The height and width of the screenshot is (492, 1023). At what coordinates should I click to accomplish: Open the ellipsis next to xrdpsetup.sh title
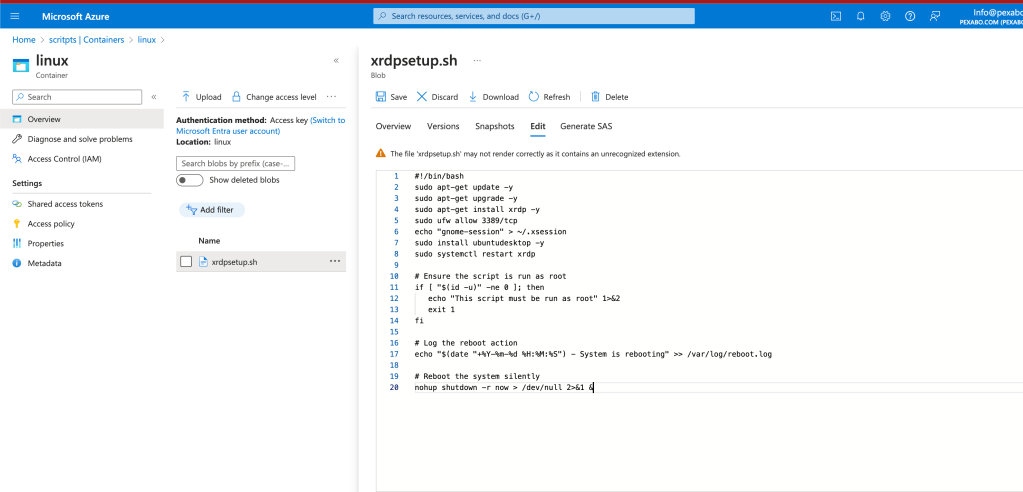(477, 61)
